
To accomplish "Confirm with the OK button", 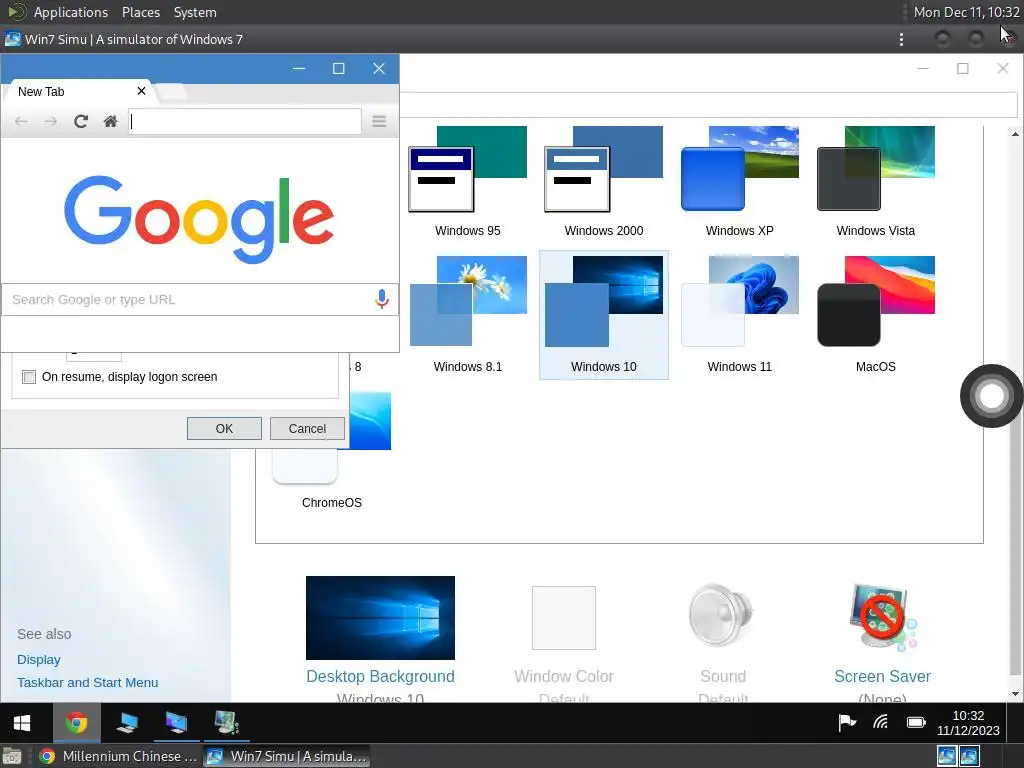I will point(224,428).
